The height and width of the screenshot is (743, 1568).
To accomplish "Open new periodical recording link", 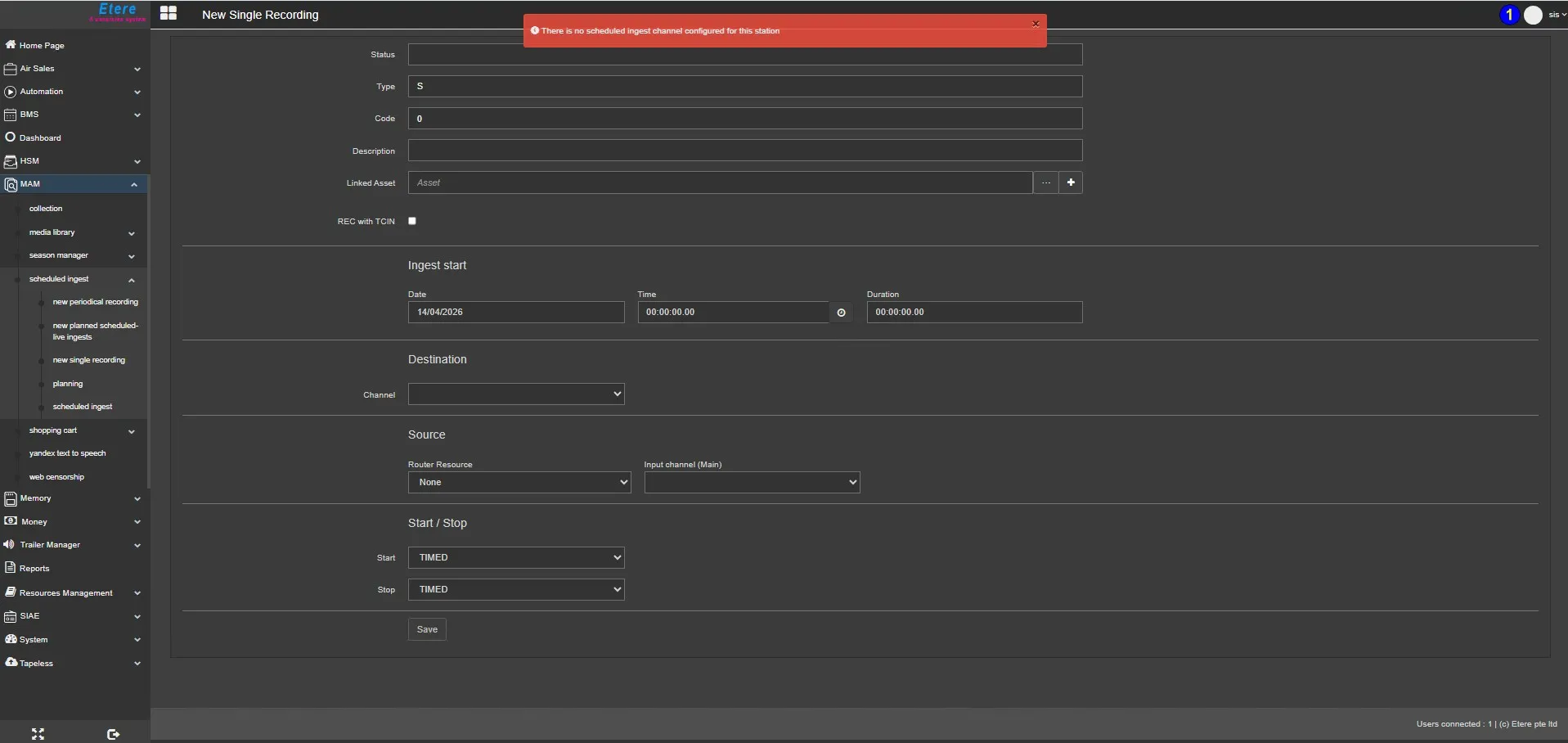I will click(x=95, y=302).
